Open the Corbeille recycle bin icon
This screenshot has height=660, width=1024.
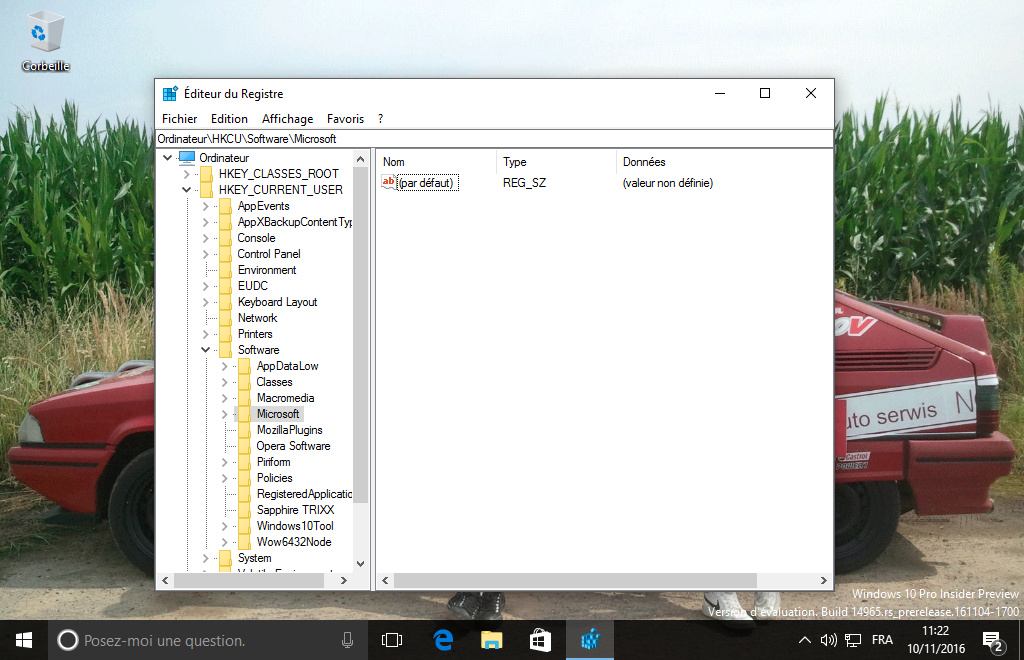(x=45, y=40)
